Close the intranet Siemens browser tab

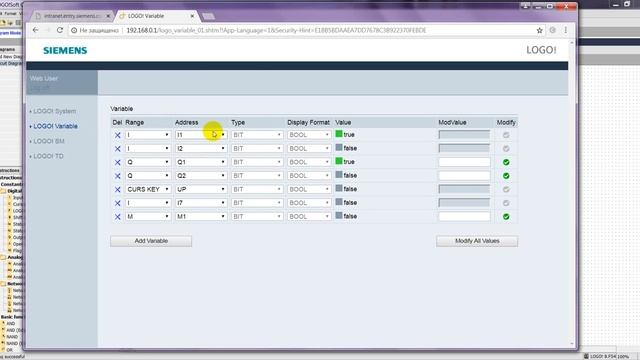pos(108,16)
